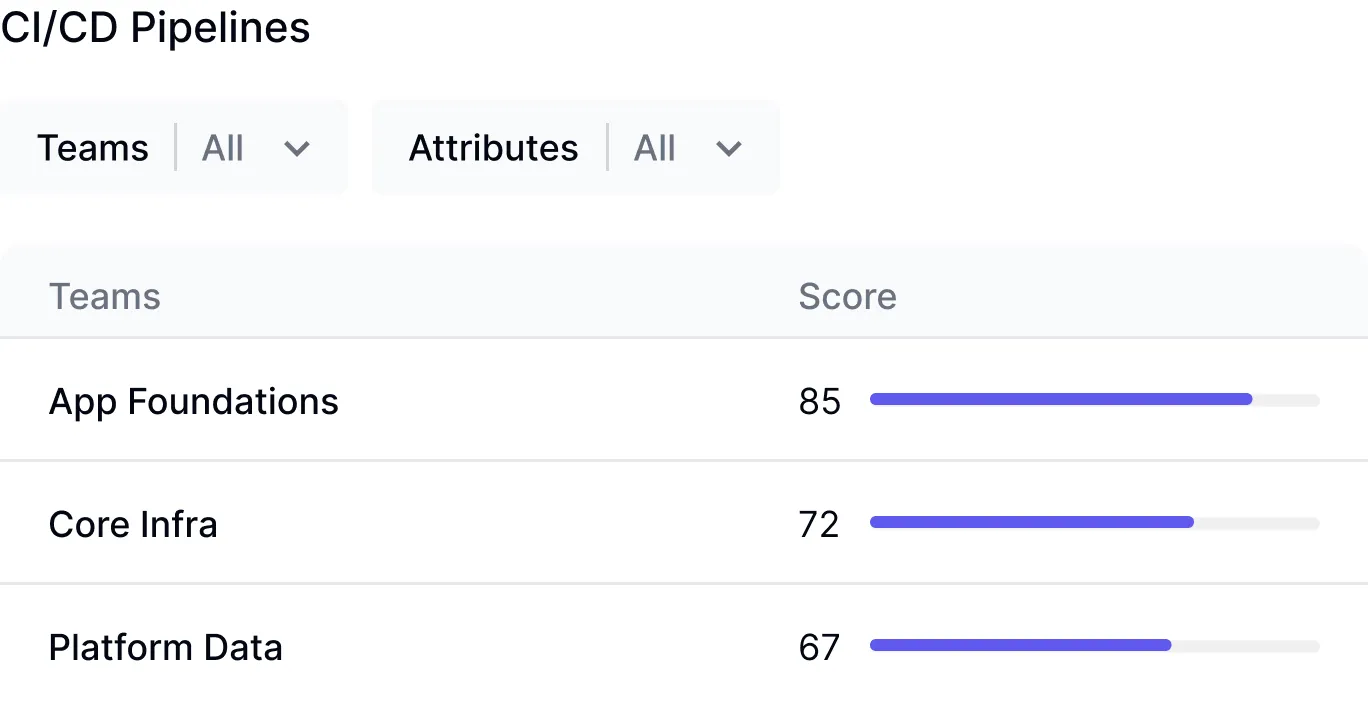1368x708 pixels.
Task: Click the Attributes filter label
Action: (493, 149)
